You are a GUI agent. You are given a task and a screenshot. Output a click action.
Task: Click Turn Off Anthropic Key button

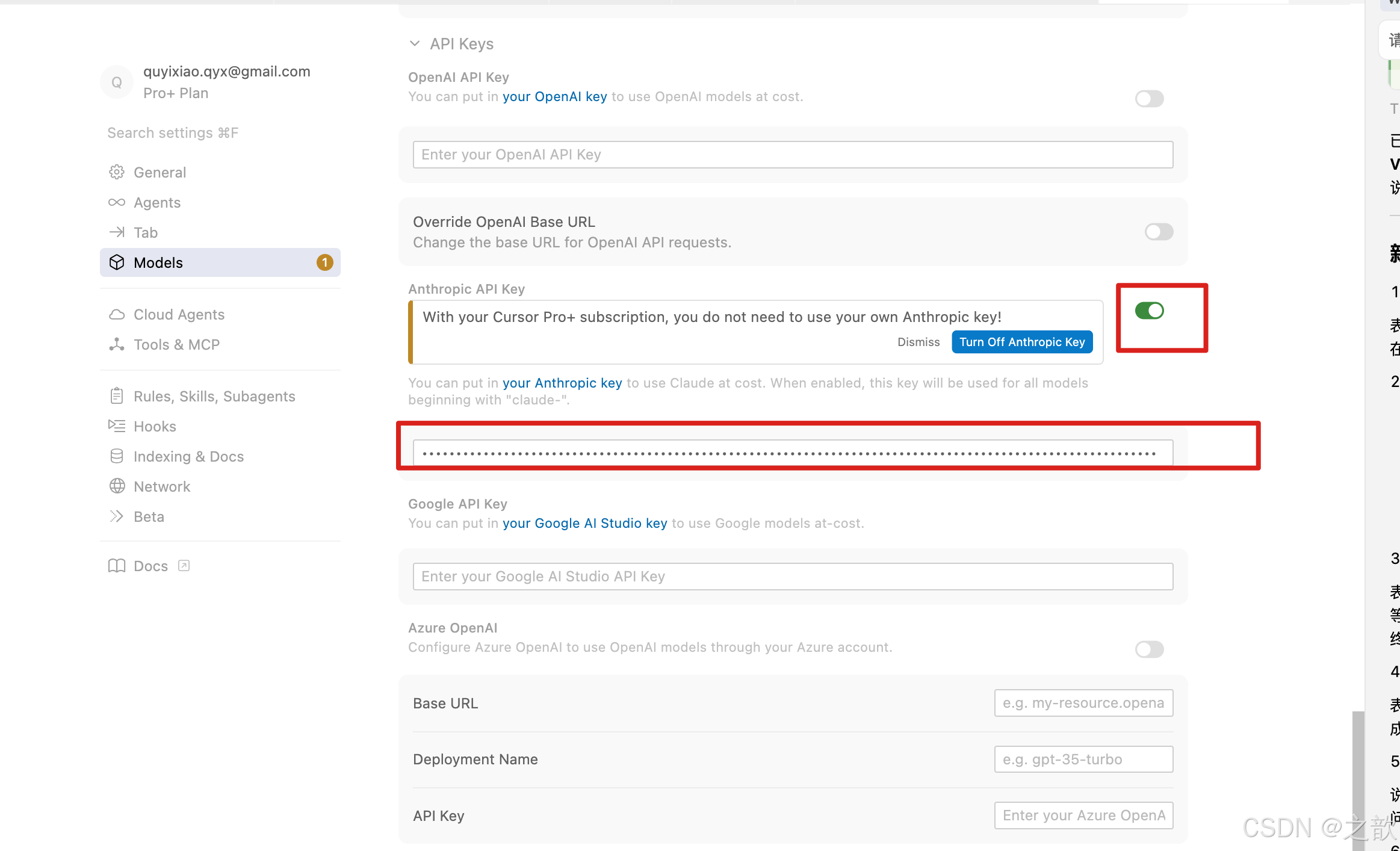click(1021, 342)
